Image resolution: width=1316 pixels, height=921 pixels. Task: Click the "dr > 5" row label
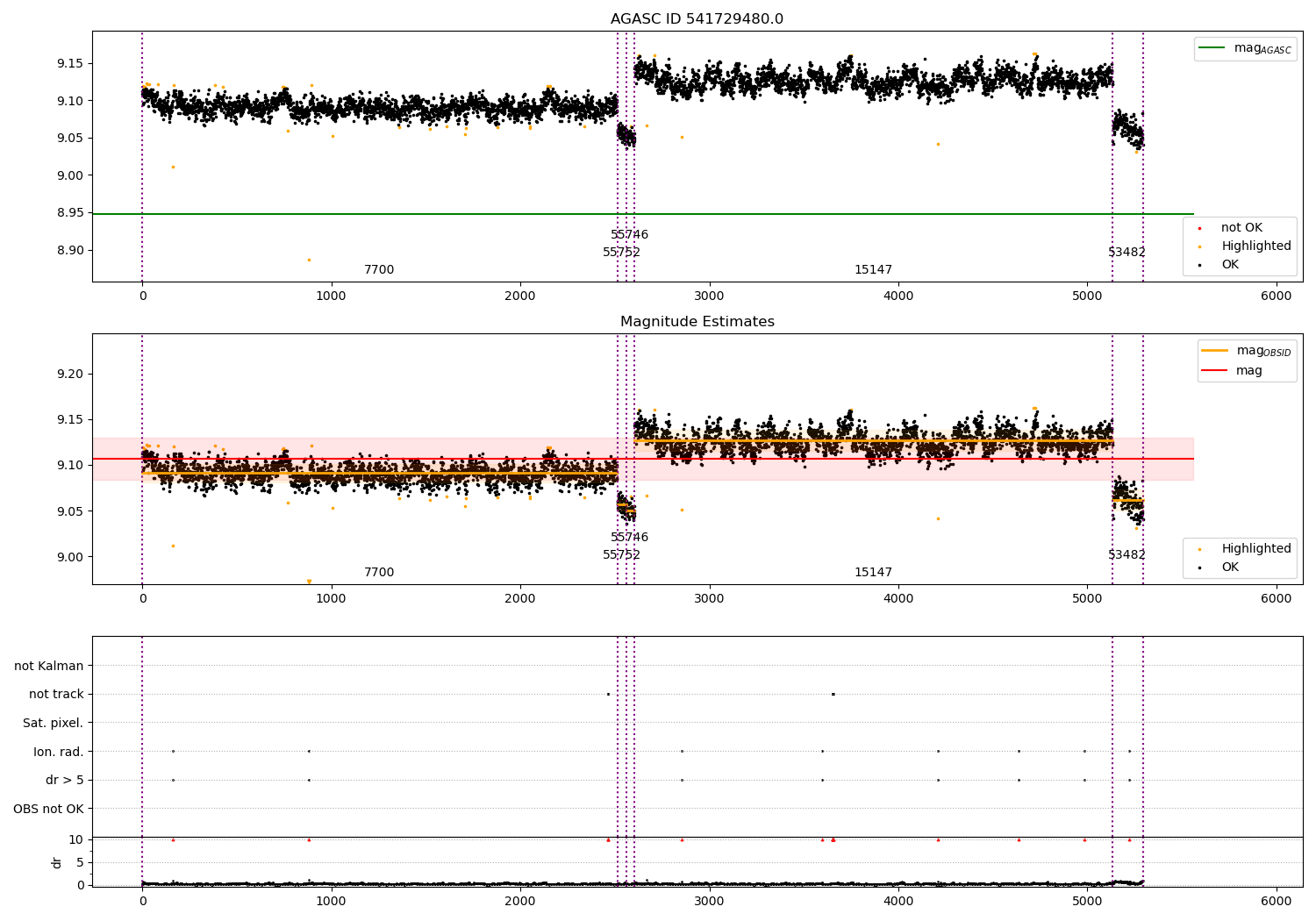tap(65, 780)
